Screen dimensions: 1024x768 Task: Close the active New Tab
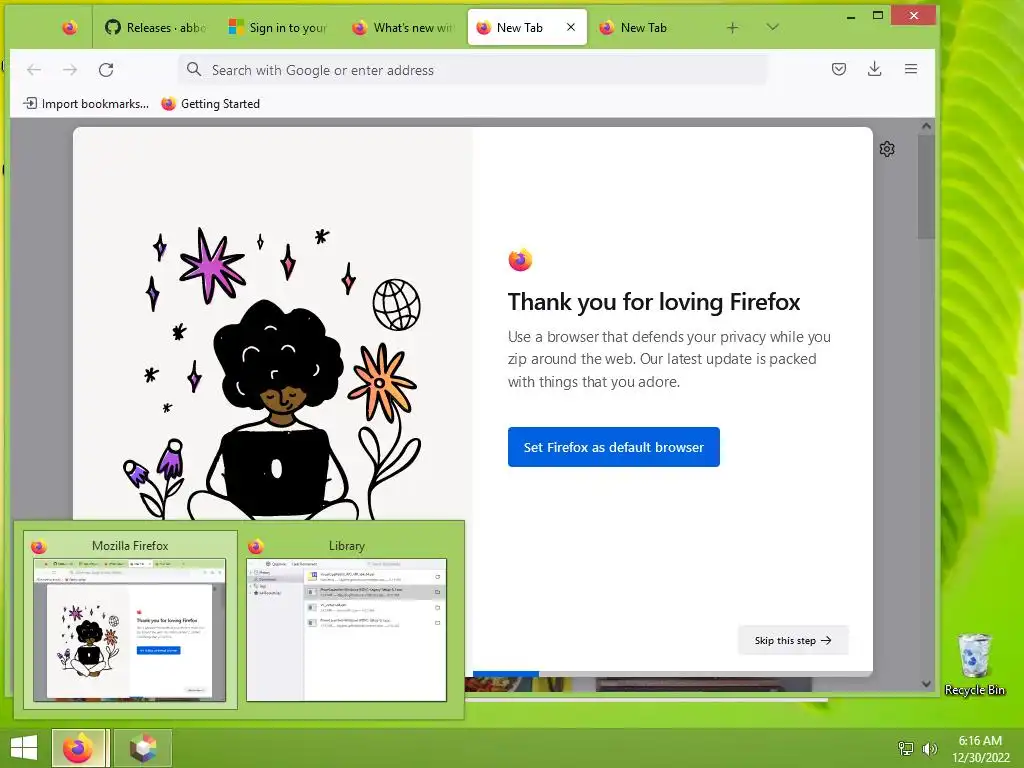[571, 27]
